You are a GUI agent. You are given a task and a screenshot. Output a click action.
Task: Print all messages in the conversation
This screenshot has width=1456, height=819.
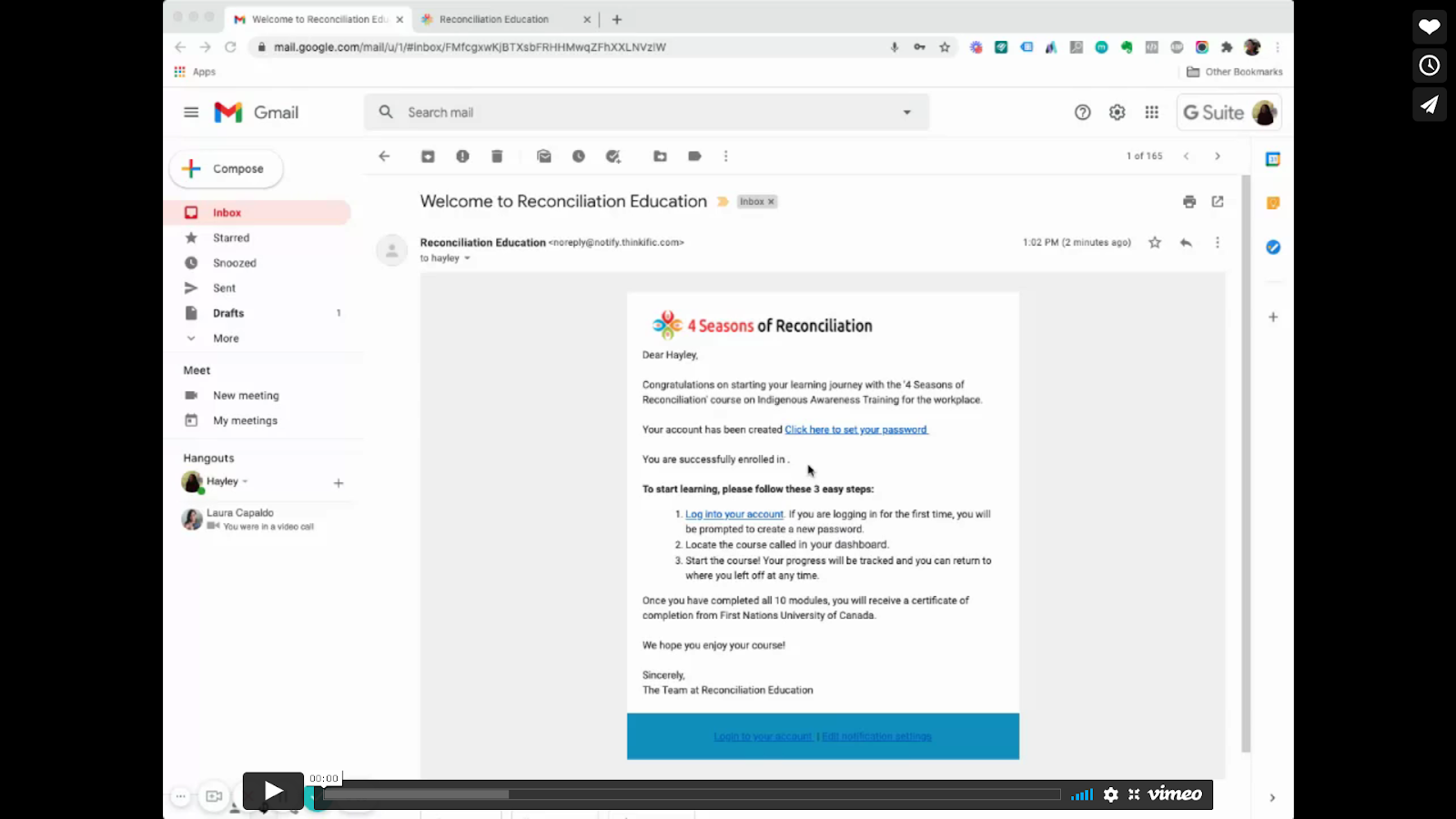click(1189, 202)
